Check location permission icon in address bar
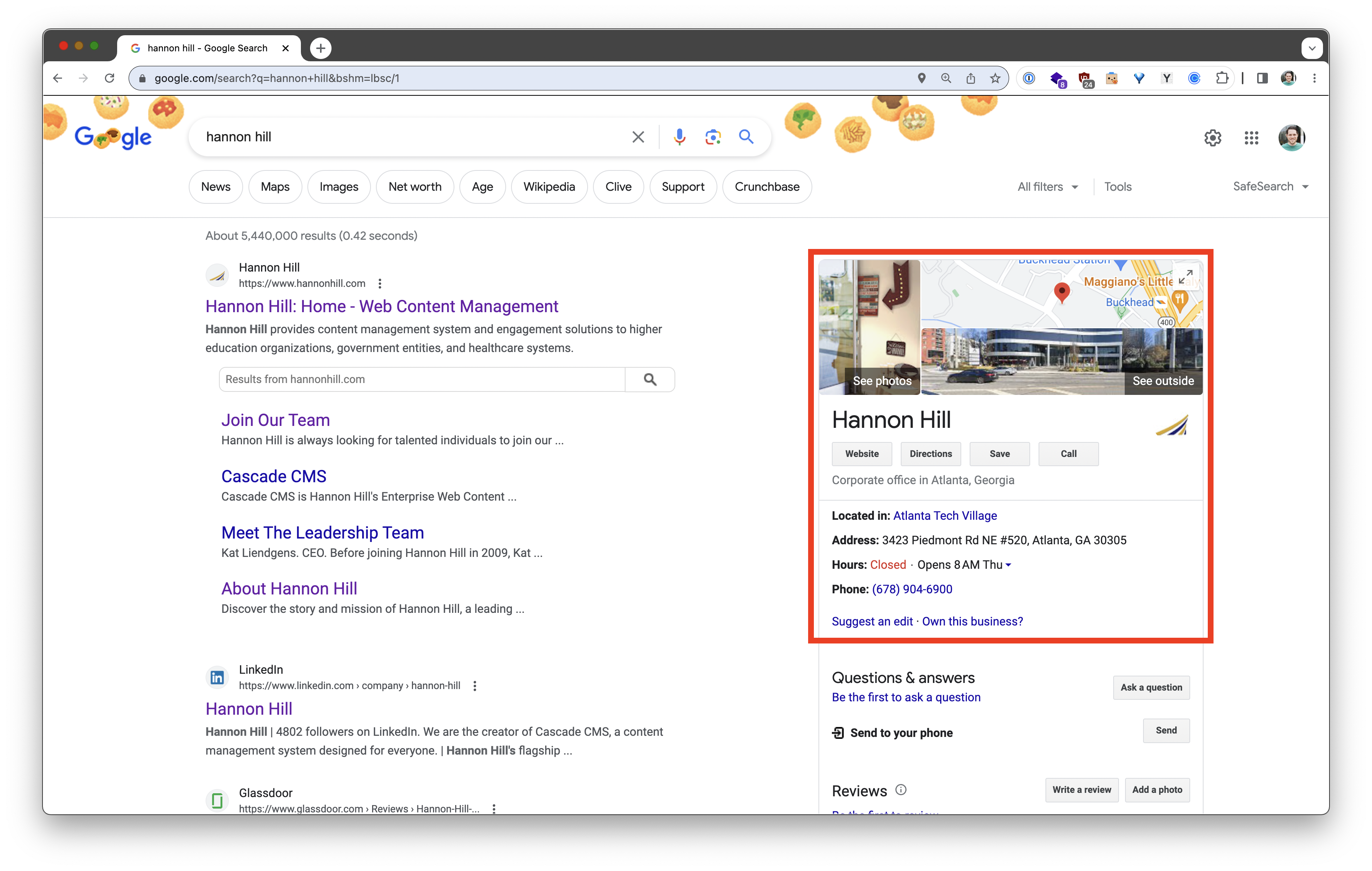The width and height of the screenshot is (1372, 871). [921, 78]
